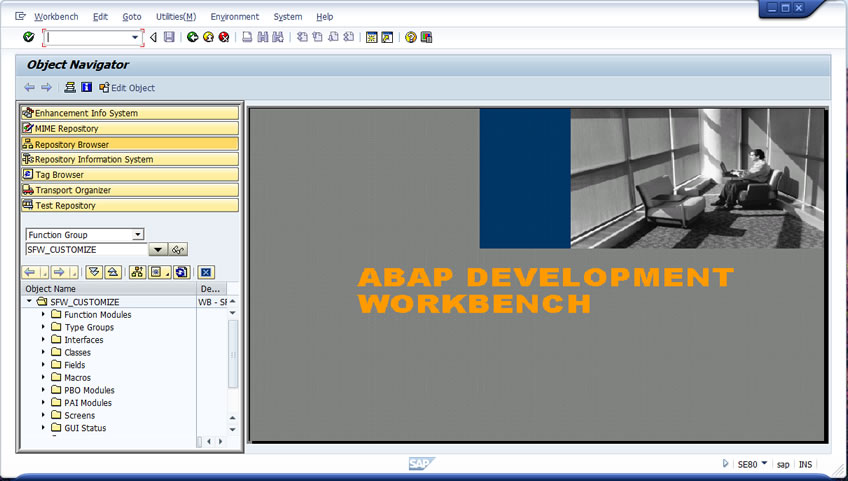This screenshot has width=848, height=481.
Task: Click the green Back arrow icon
Action: coord(193,37)
